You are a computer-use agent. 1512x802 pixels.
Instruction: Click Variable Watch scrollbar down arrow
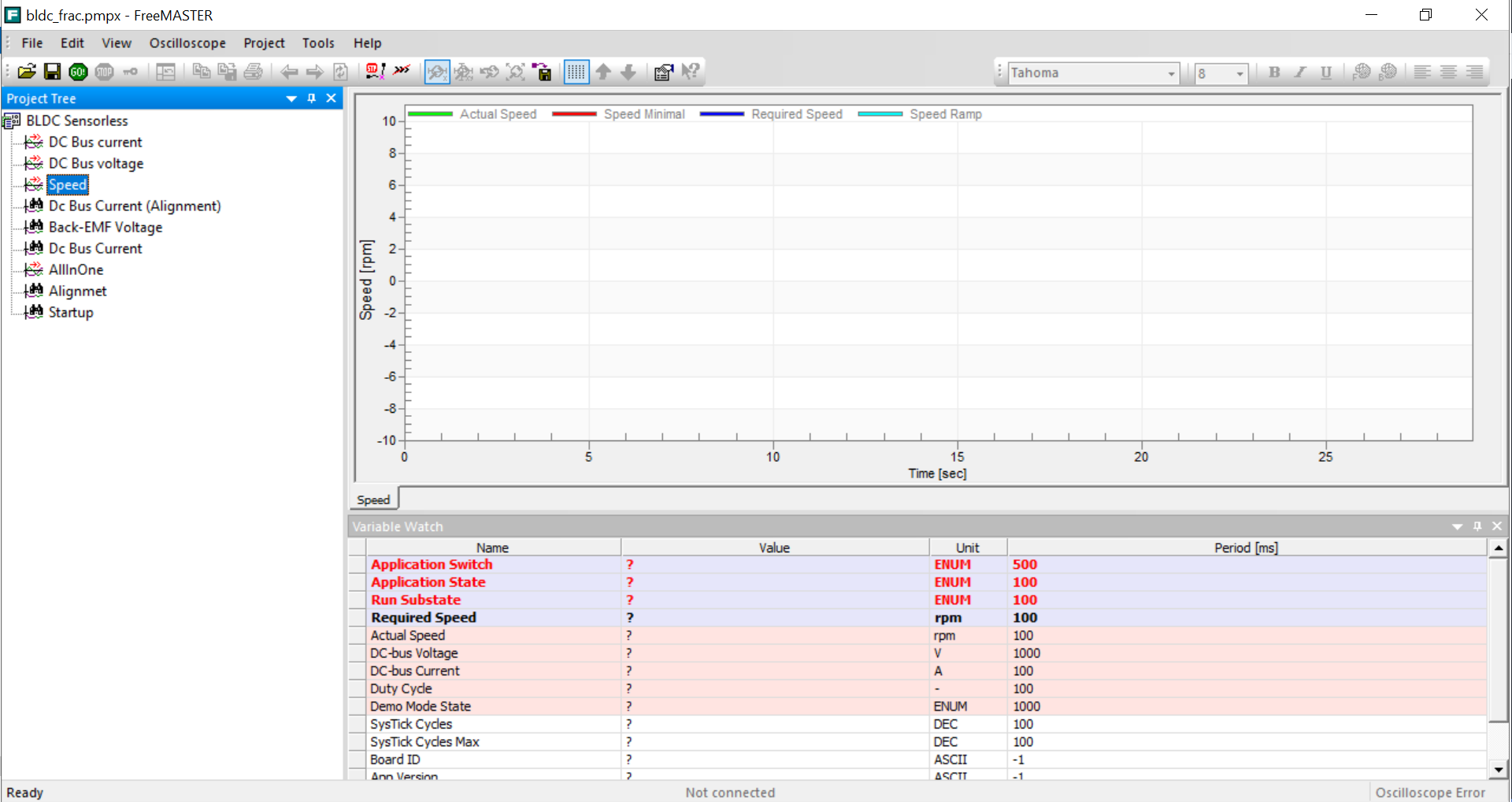[1498, 770]
